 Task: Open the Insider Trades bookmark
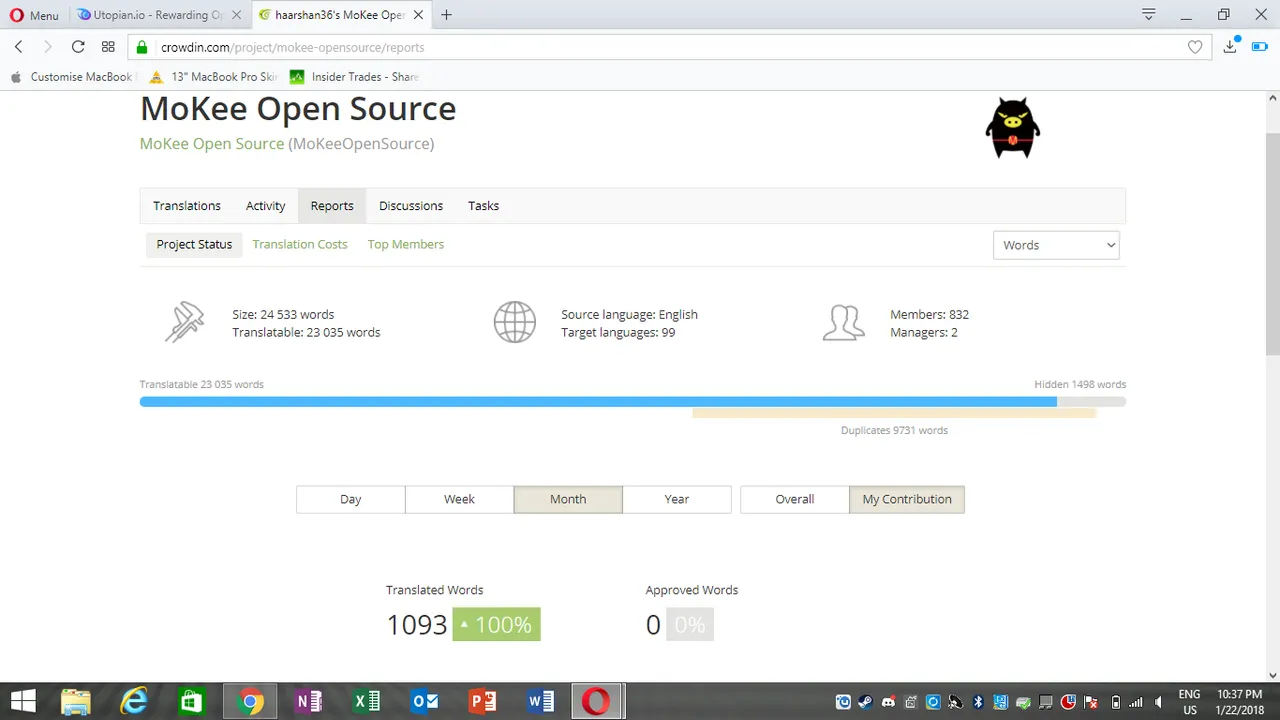click(x=354, y=77)
